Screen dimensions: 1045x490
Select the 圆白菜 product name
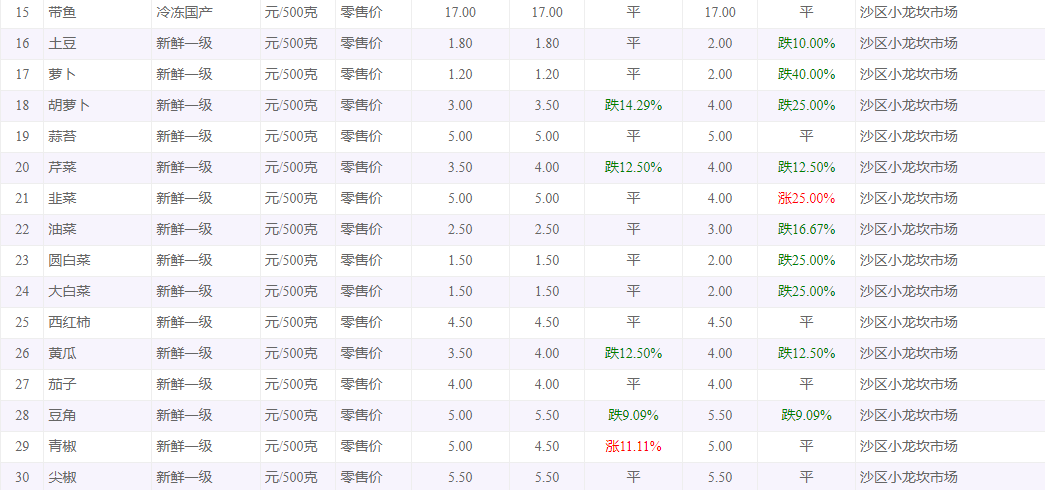point(69,261)
